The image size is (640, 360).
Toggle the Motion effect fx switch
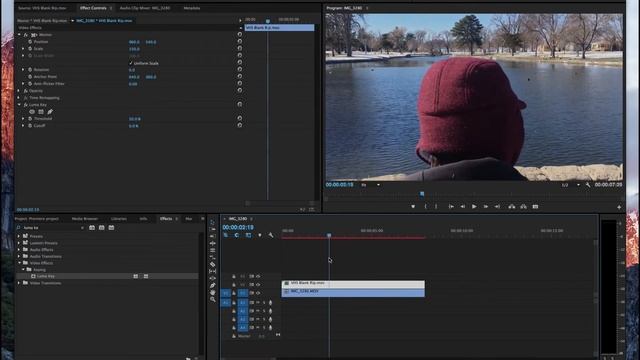25,35
